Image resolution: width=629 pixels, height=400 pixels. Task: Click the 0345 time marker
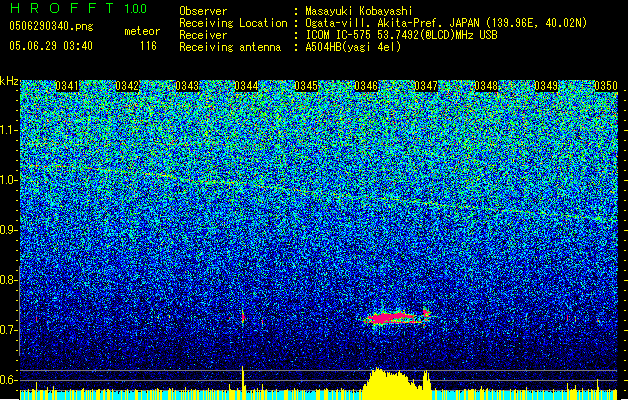coord(306,86)
